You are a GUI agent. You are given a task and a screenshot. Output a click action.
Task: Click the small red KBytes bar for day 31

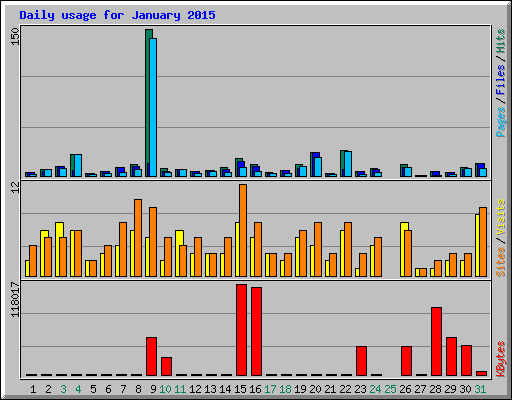click(481, 373)
